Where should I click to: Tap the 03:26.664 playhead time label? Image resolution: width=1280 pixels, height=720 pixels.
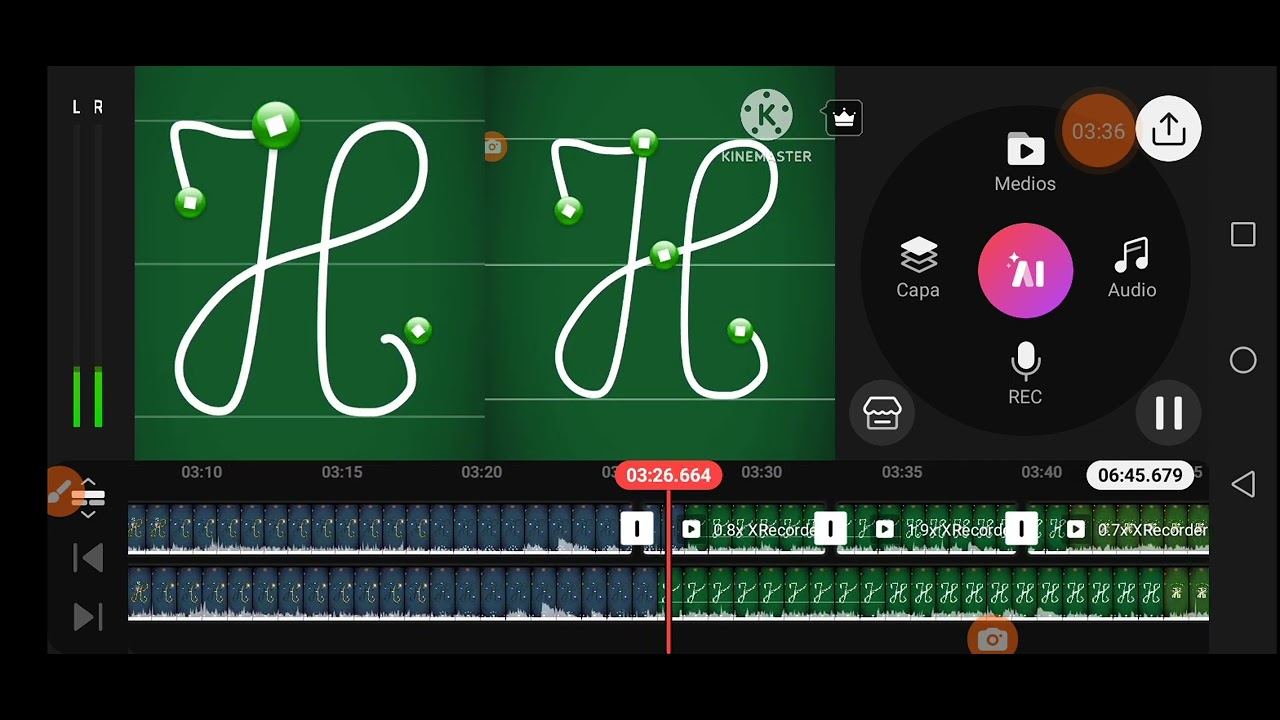[x=668, y=475]
